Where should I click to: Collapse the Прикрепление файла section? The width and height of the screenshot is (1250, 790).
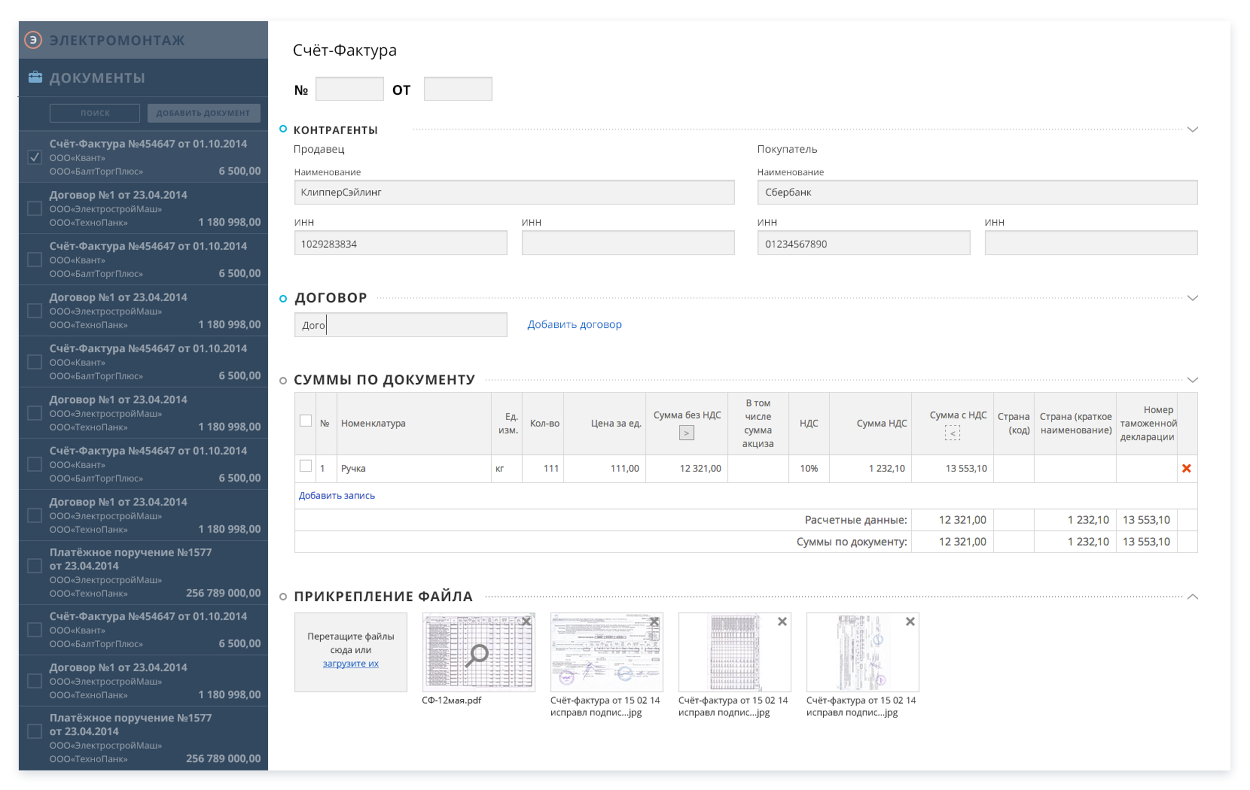(1192, 597)
